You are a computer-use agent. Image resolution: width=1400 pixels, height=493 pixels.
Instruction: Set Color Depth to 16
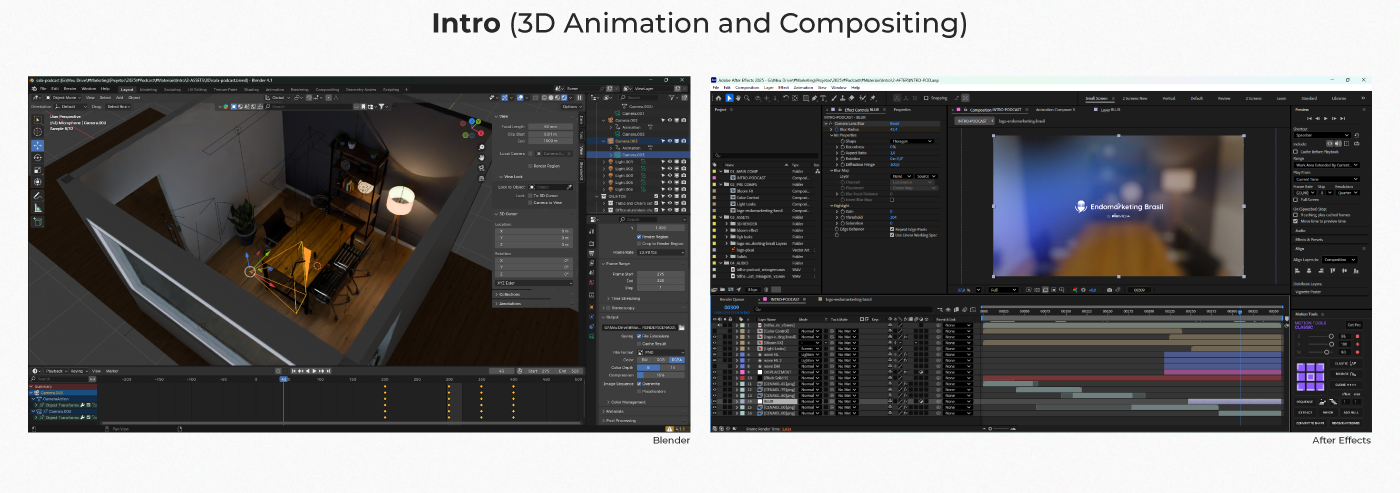(x=672, y=368)
